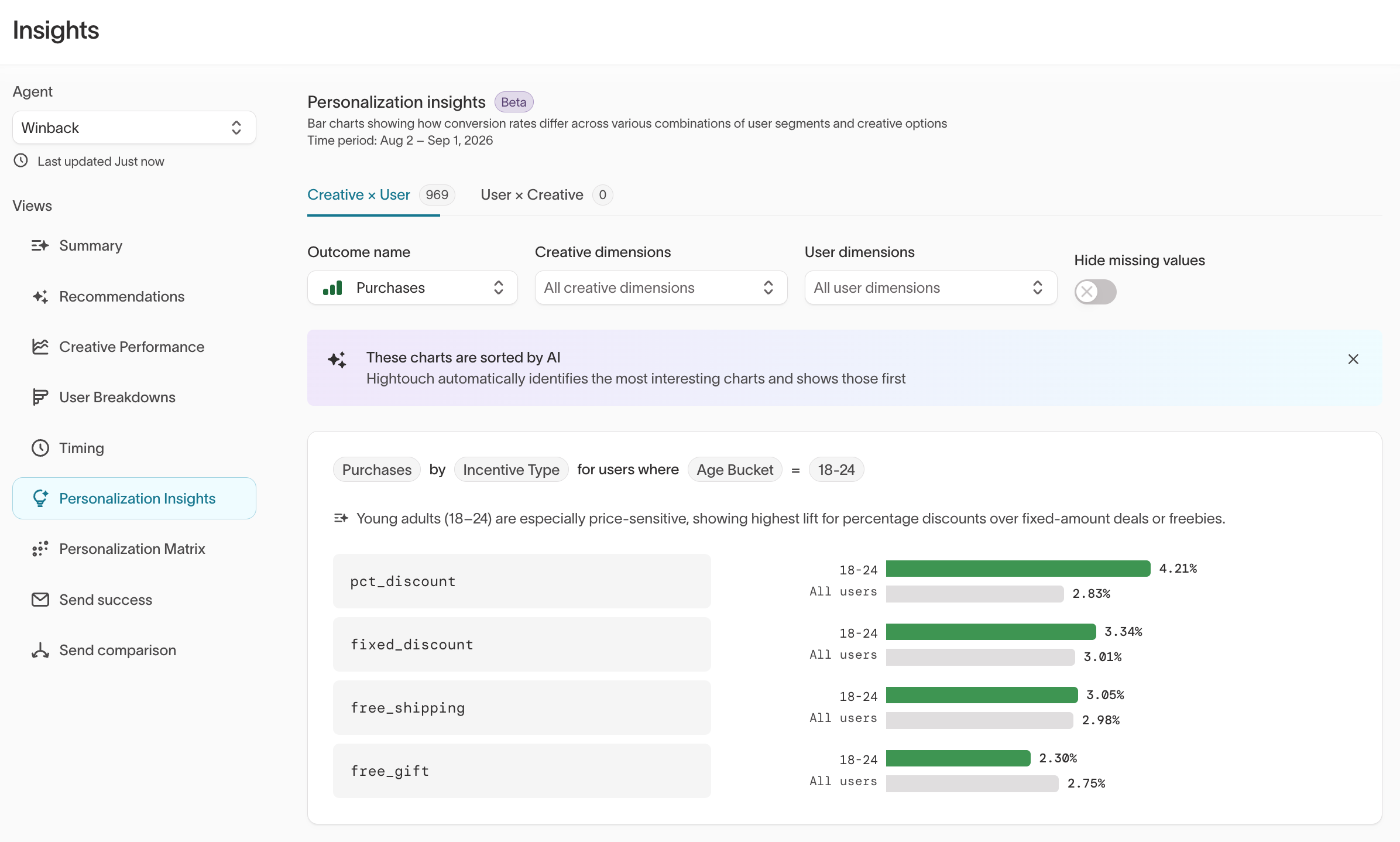This screenshot has width=1400, height=842.
Task: Click the 3.34% value for fixed_discount
Action: pyautogui.click(x=1123, y=631)
